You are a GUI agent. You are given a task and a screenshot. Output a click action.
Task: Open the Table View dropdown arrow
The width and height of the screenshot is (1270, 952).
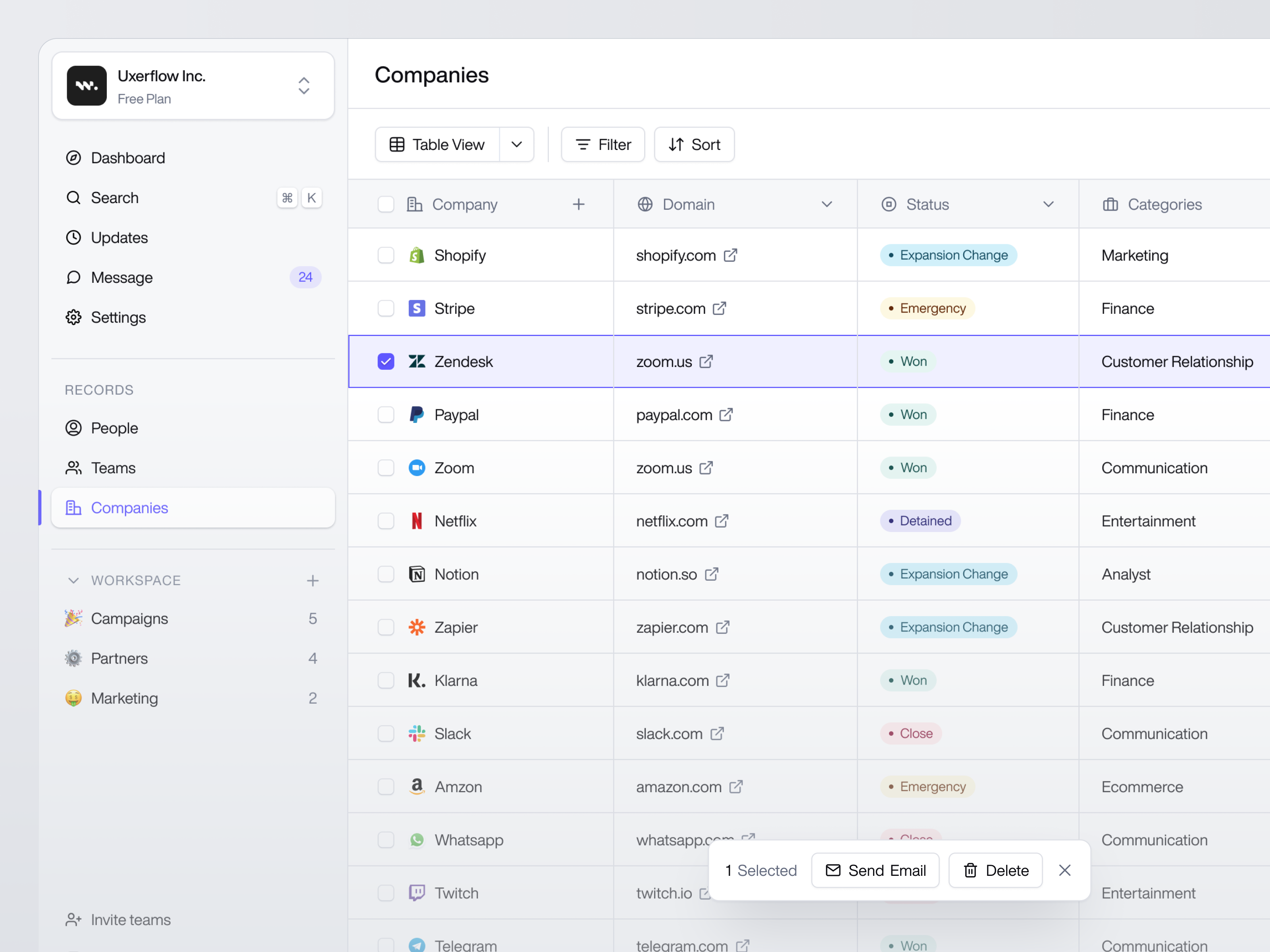tap(516, 144)
